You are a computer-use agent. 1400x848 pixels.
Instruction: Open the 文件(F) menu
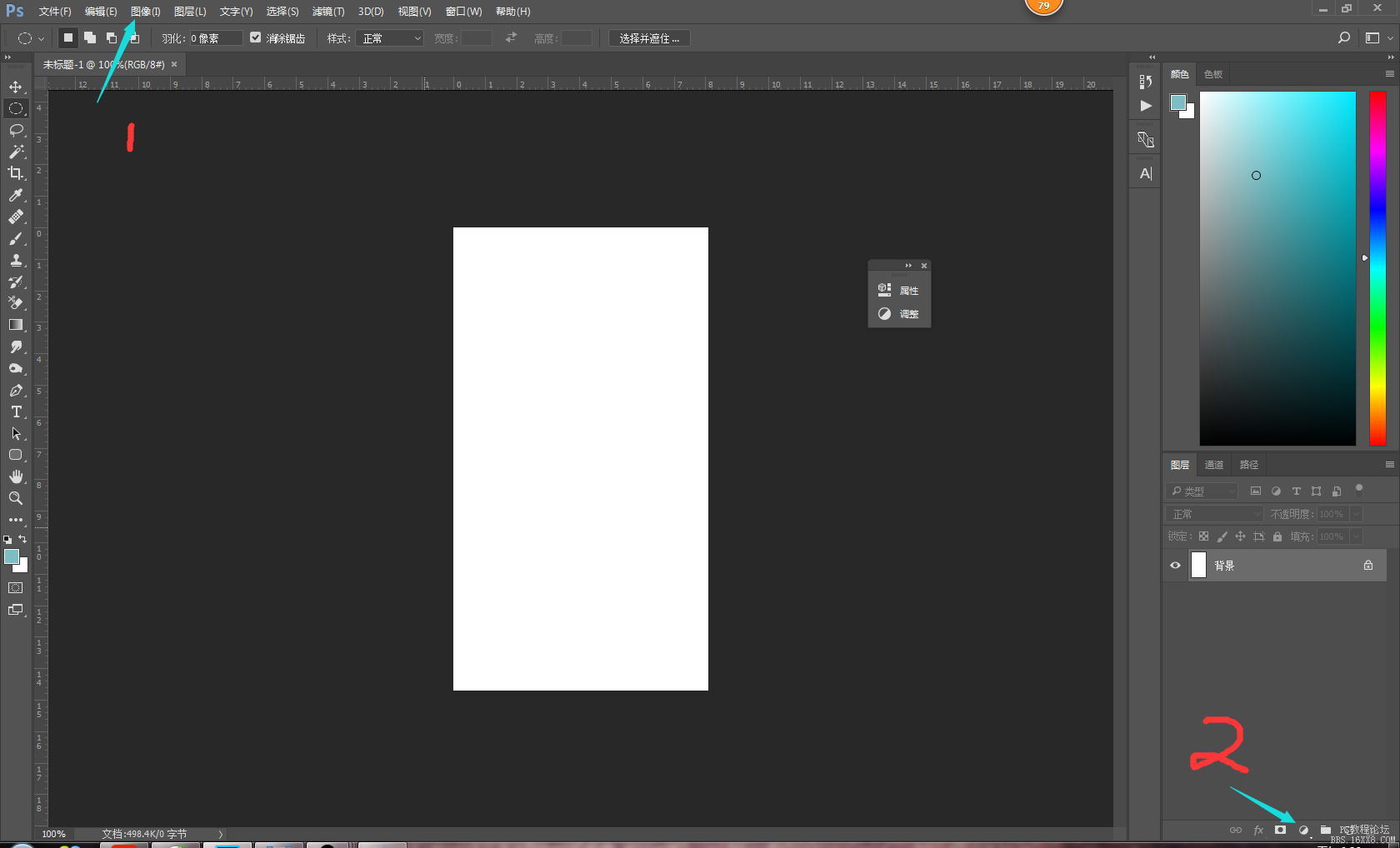point(55,12)
